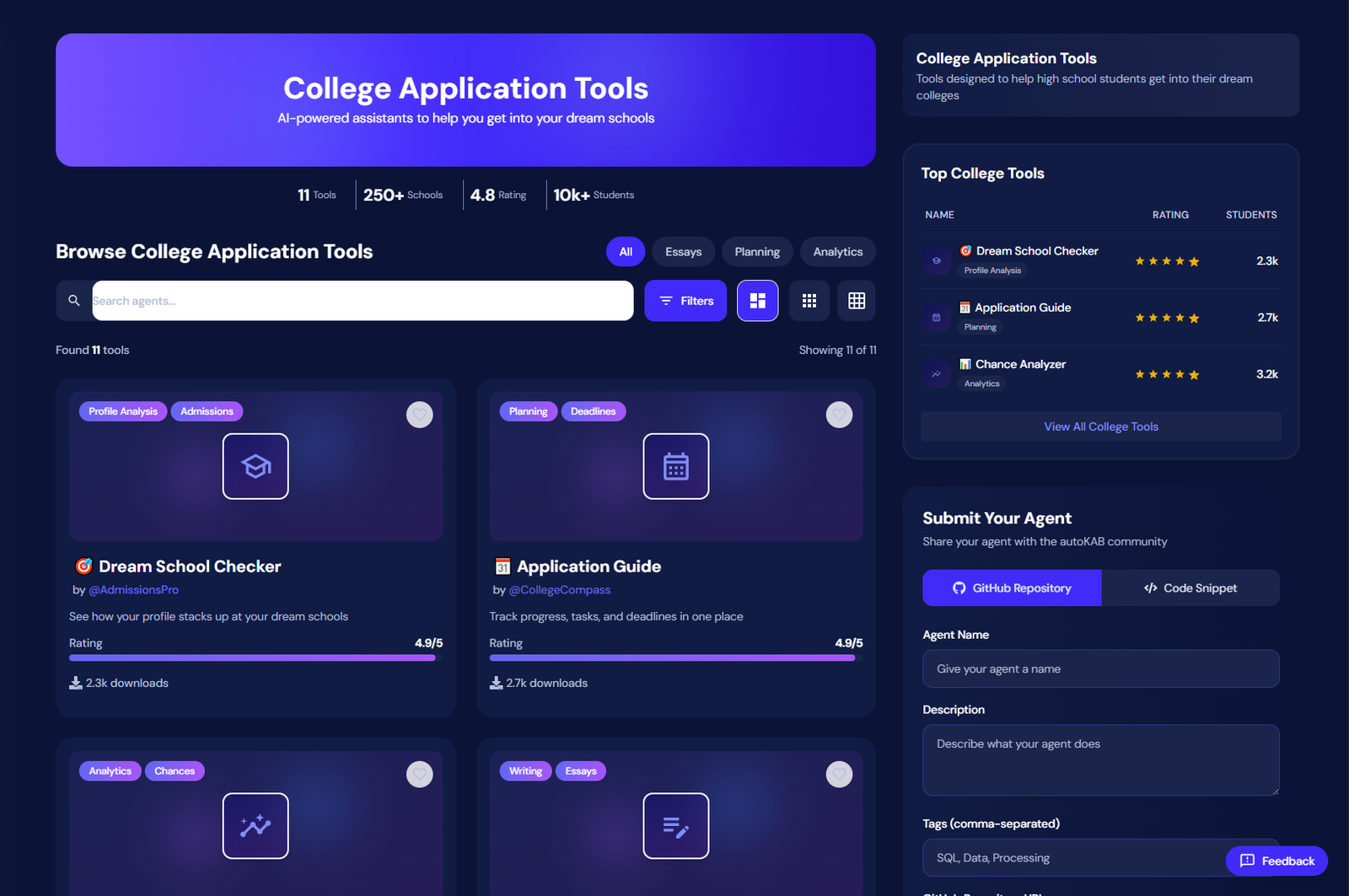Click the Dream School Checker rating bar
Image resolution: width=1349 pixels, height=896 pixels.
[x=255, y=657]
